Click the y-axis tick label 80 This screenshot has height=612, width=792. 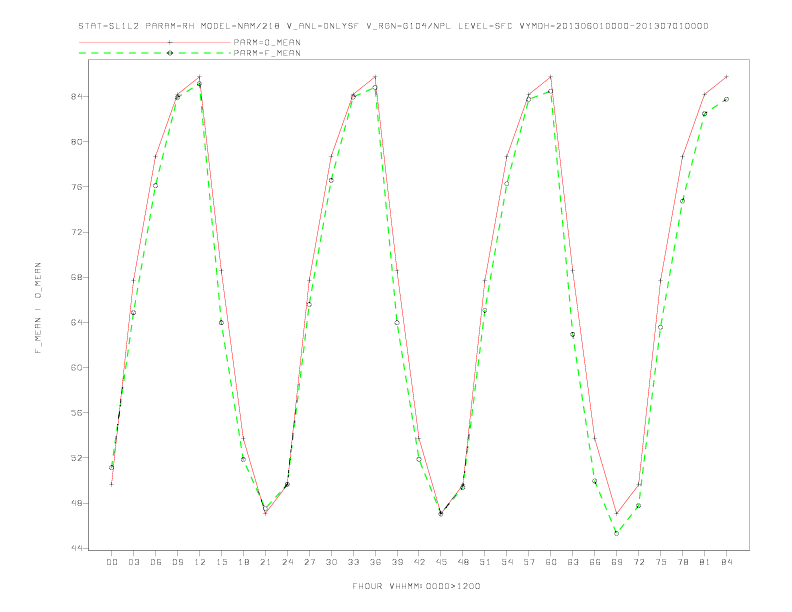[76, 141]
